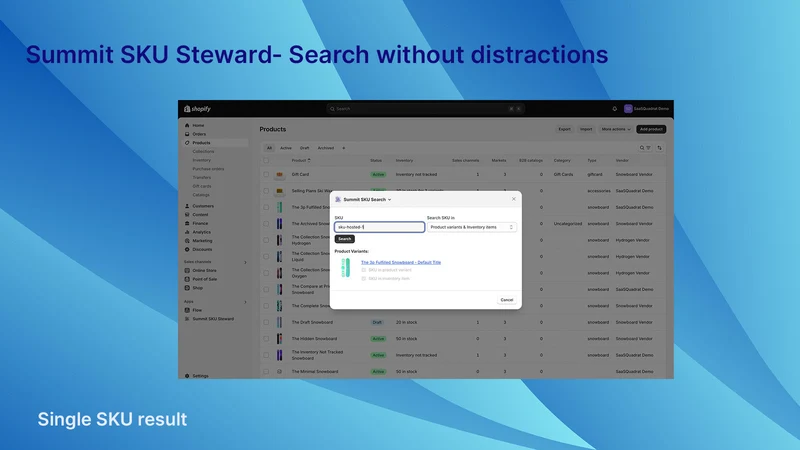Open The Draft Snowboard product row
This screenshot has height=450, width=800.
tap(463, 322)
